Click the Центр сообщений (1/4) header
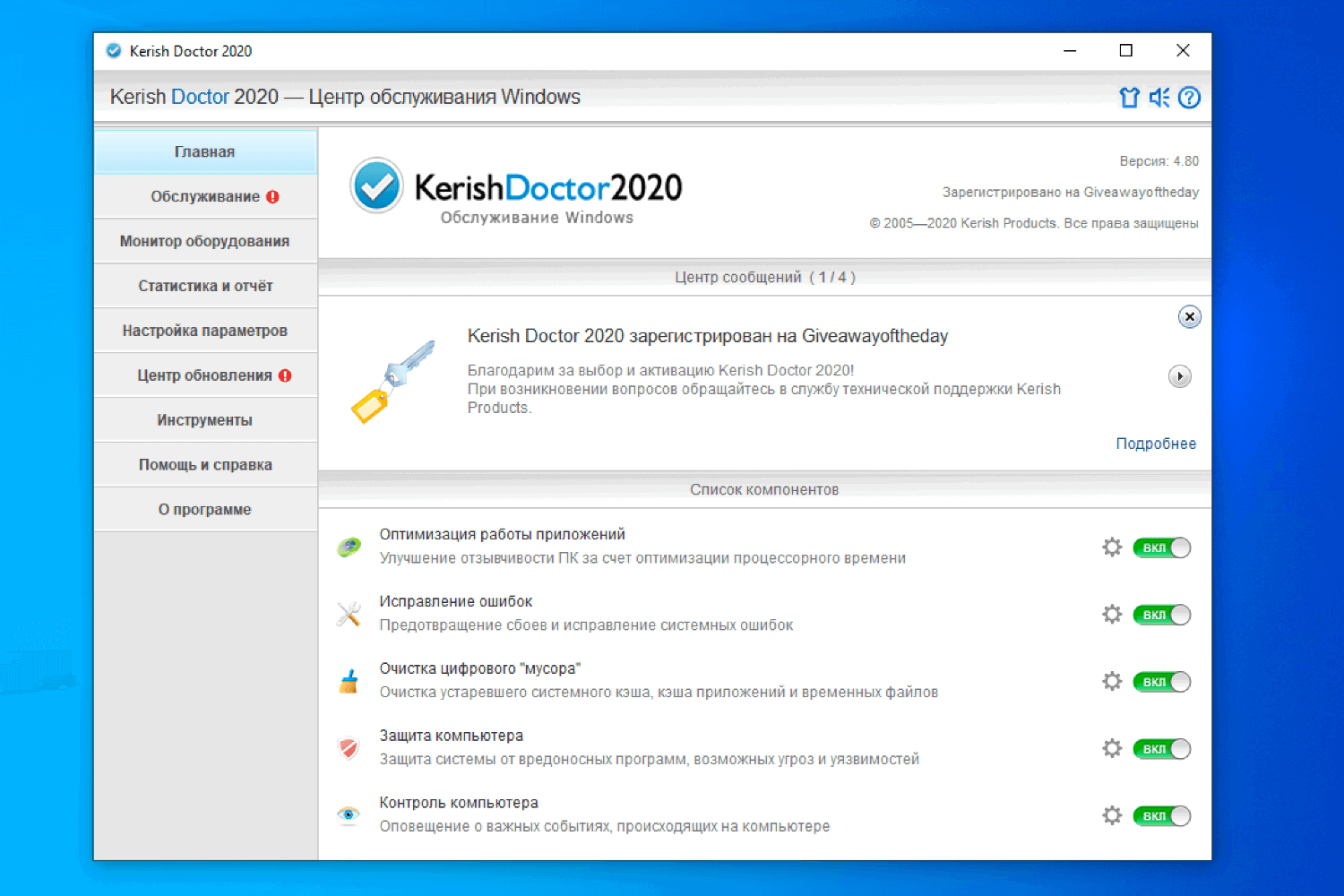Screen dimensions: 1344x896 click(x=765, y=278)
